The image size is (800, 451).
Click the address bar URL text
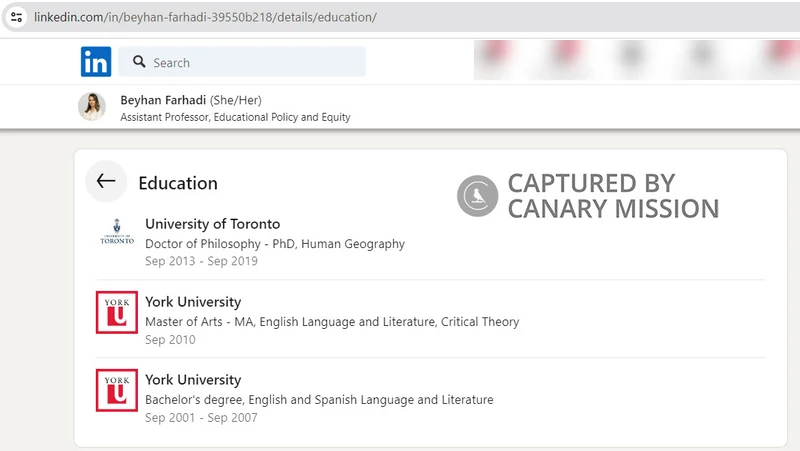point(206,17)
